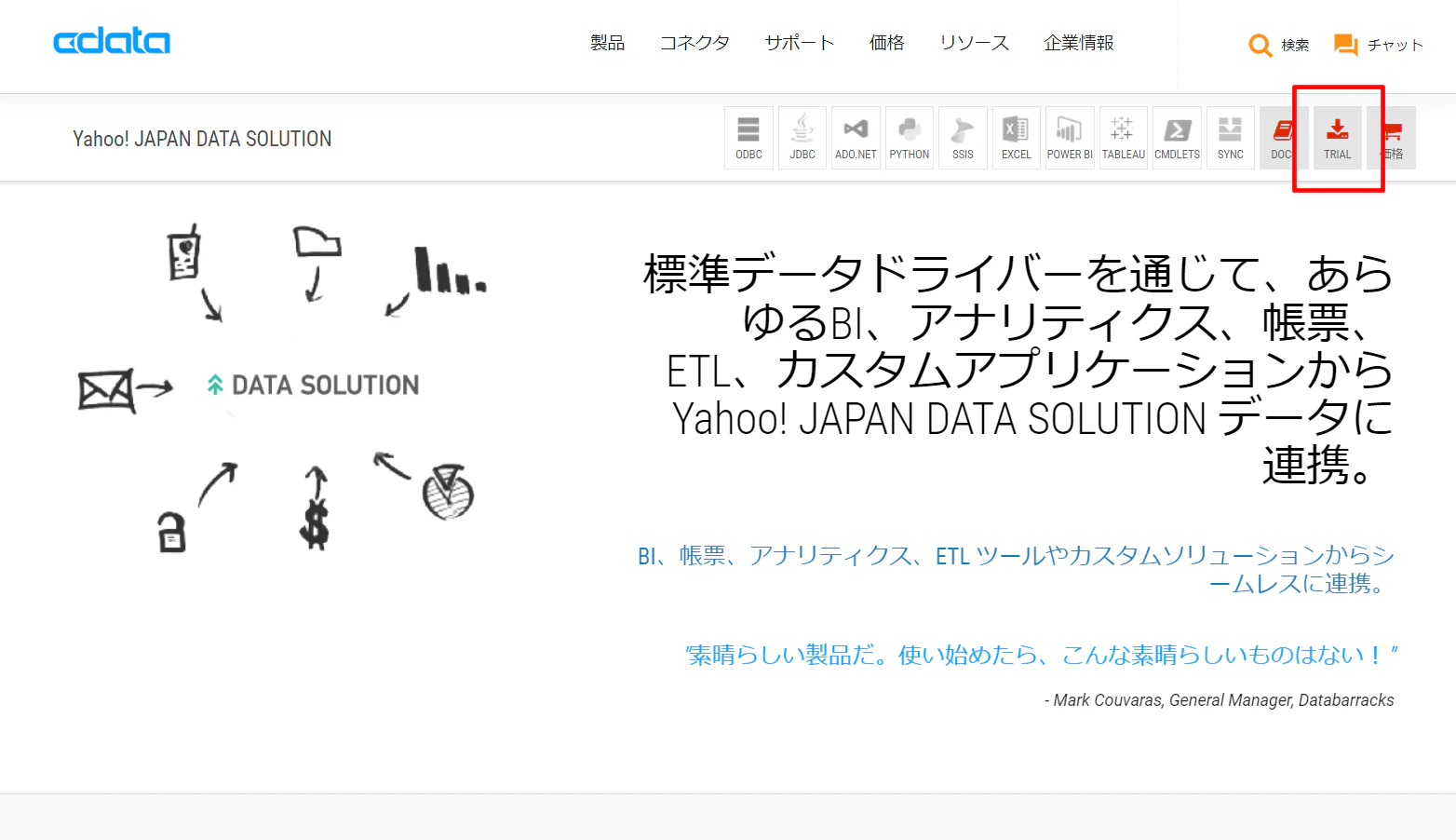Select the Excel add-in icon
Viewport: 1456px width, 840px height.
point(1017,138)
